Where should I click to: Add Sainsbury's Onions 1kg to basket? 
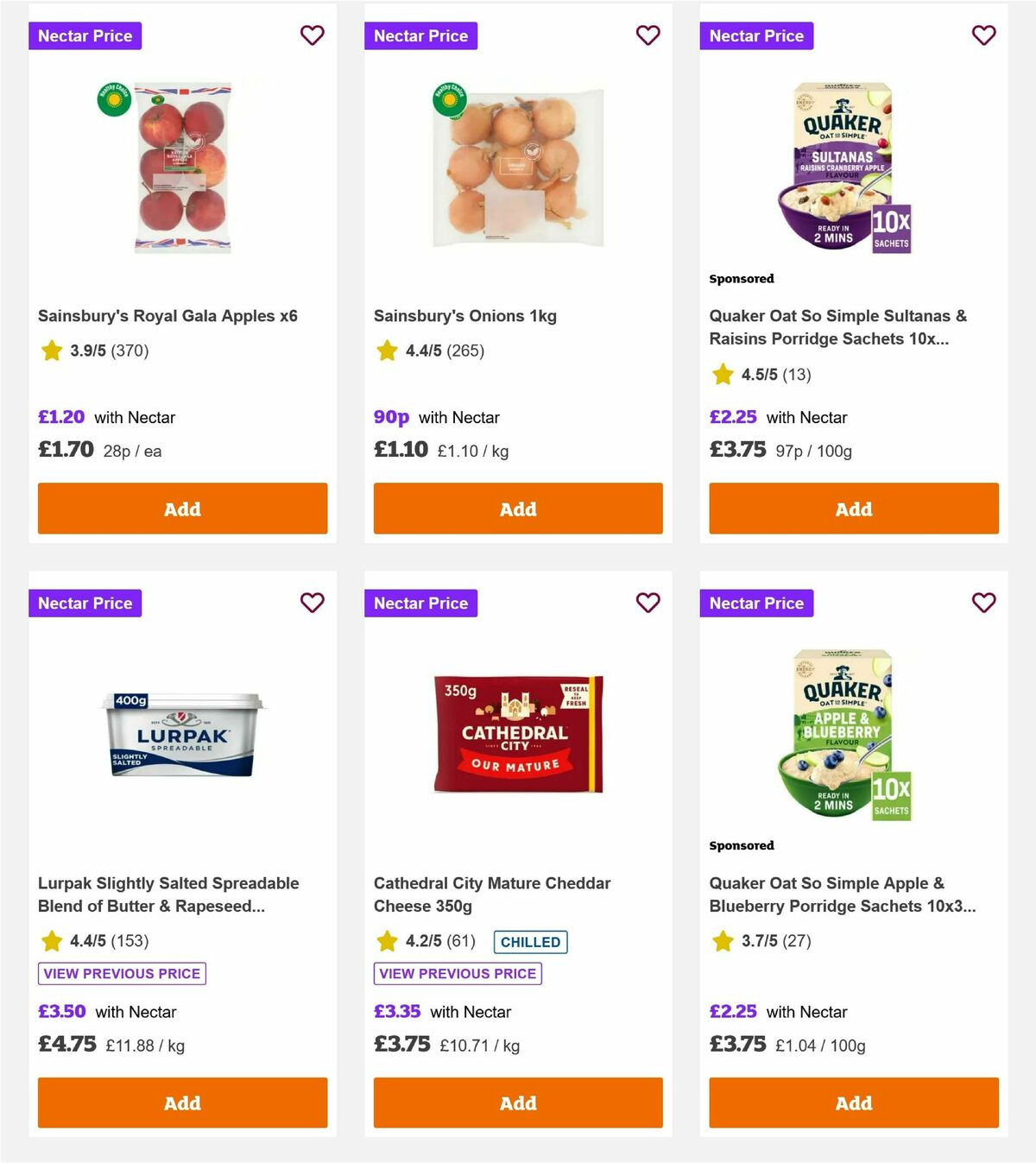pos(518,509)
